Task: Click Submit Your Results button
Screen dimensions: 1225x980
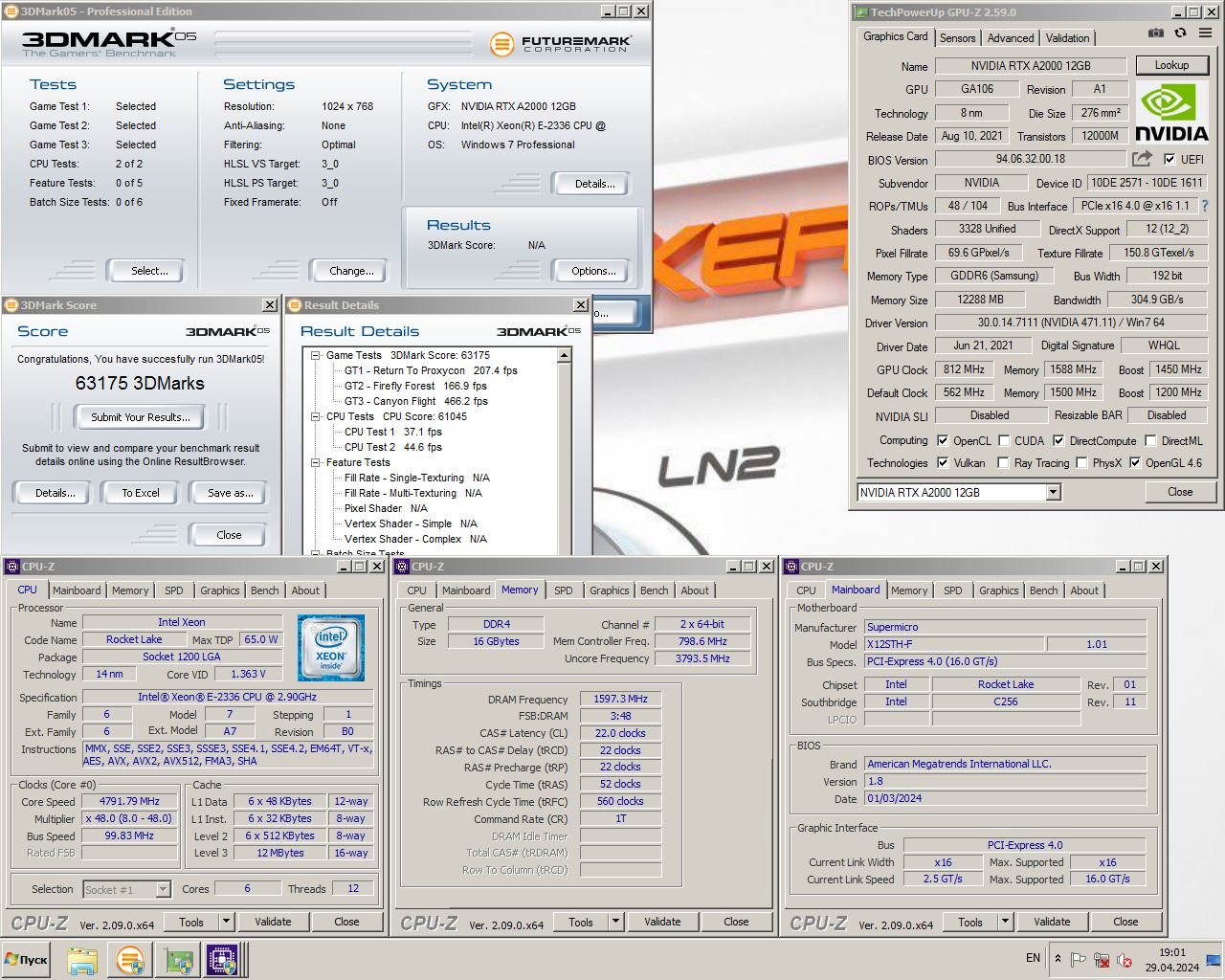Action: 141,417
